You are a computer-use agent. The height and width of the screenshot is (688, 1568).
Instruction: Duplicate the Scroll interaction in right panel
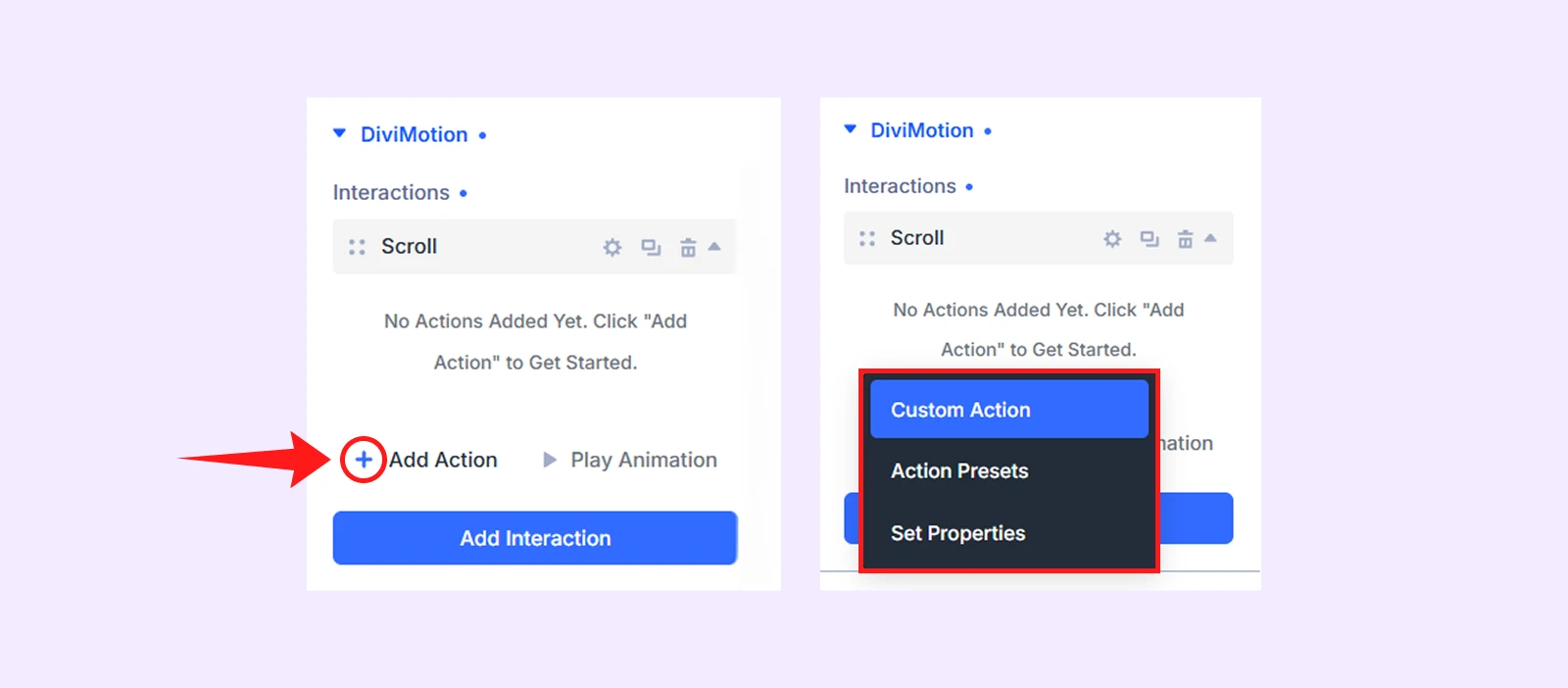[x=1150, y=239]
